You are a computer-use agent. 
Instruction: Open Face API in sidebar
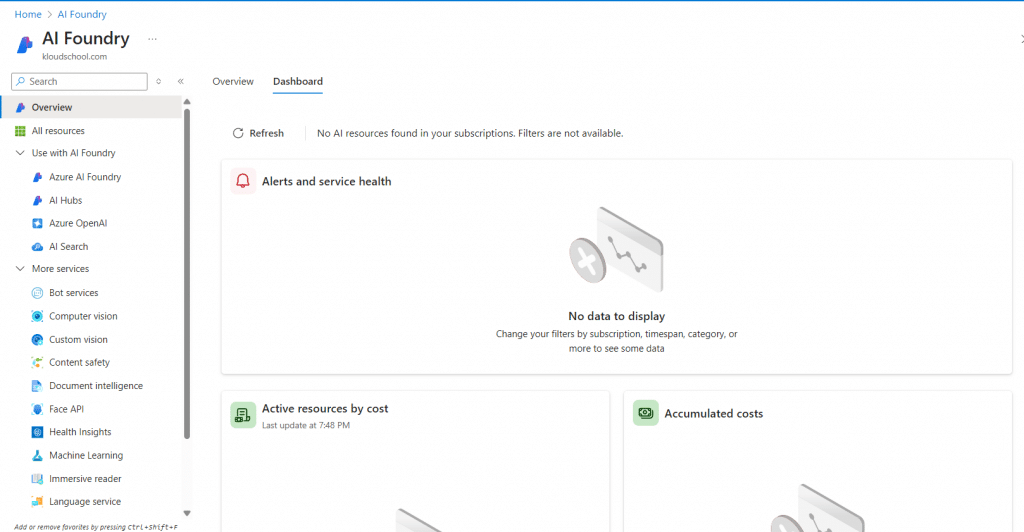[x=66, y=409]
